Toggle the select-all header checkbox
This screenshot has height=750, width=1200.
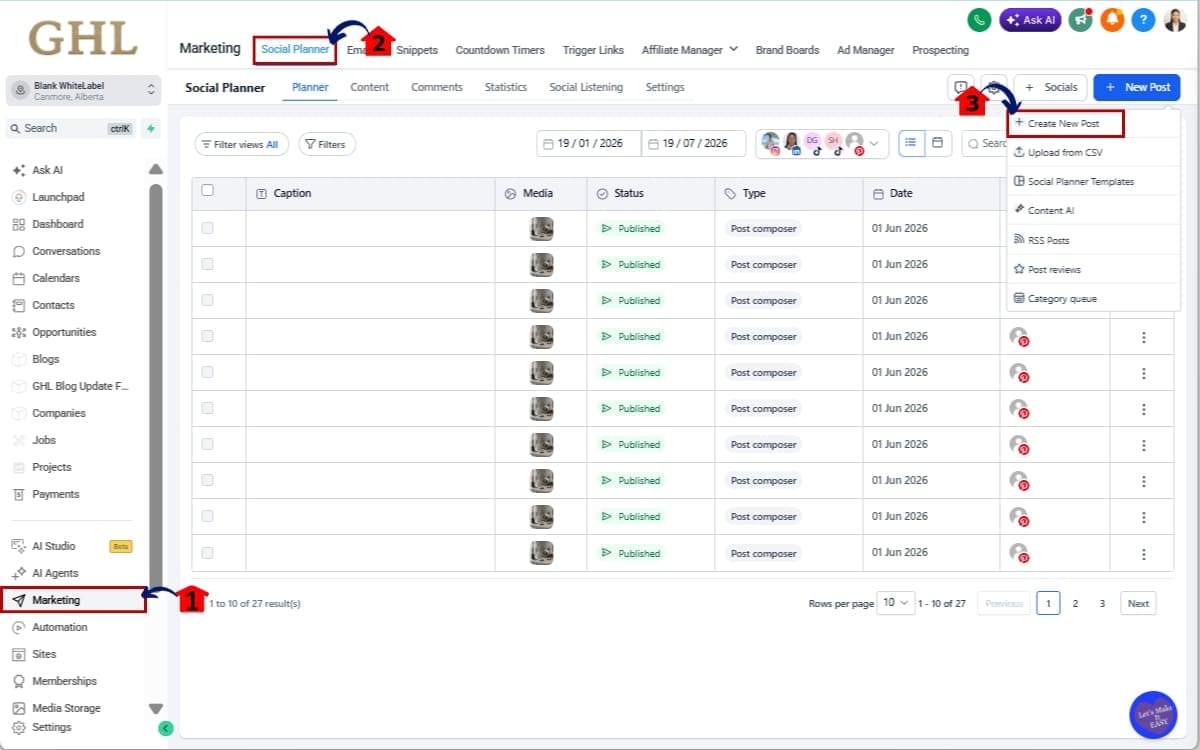(208, 190)
